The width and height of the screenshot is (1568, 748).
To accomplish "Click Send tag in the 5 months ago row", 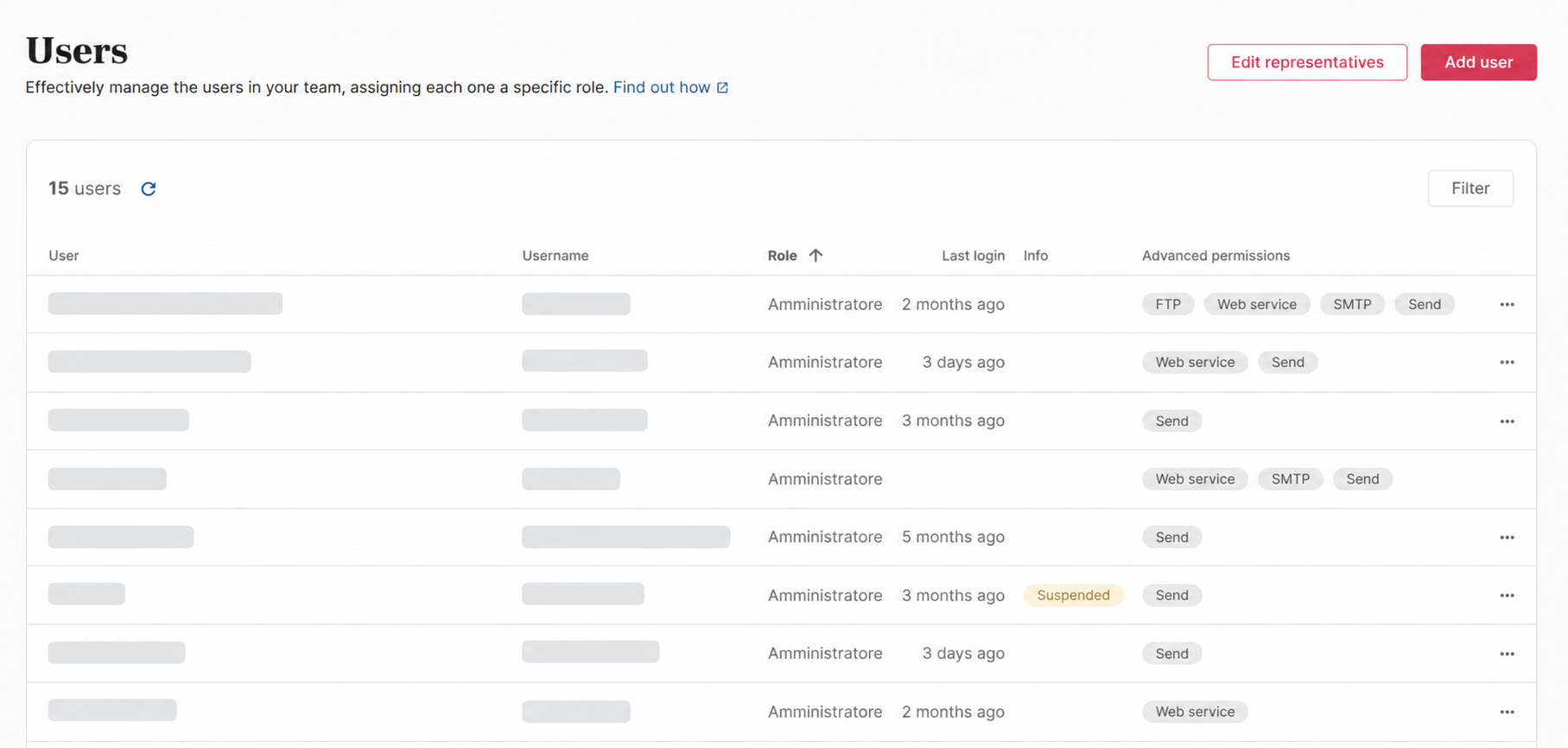I will click(x=1171, y=537).
